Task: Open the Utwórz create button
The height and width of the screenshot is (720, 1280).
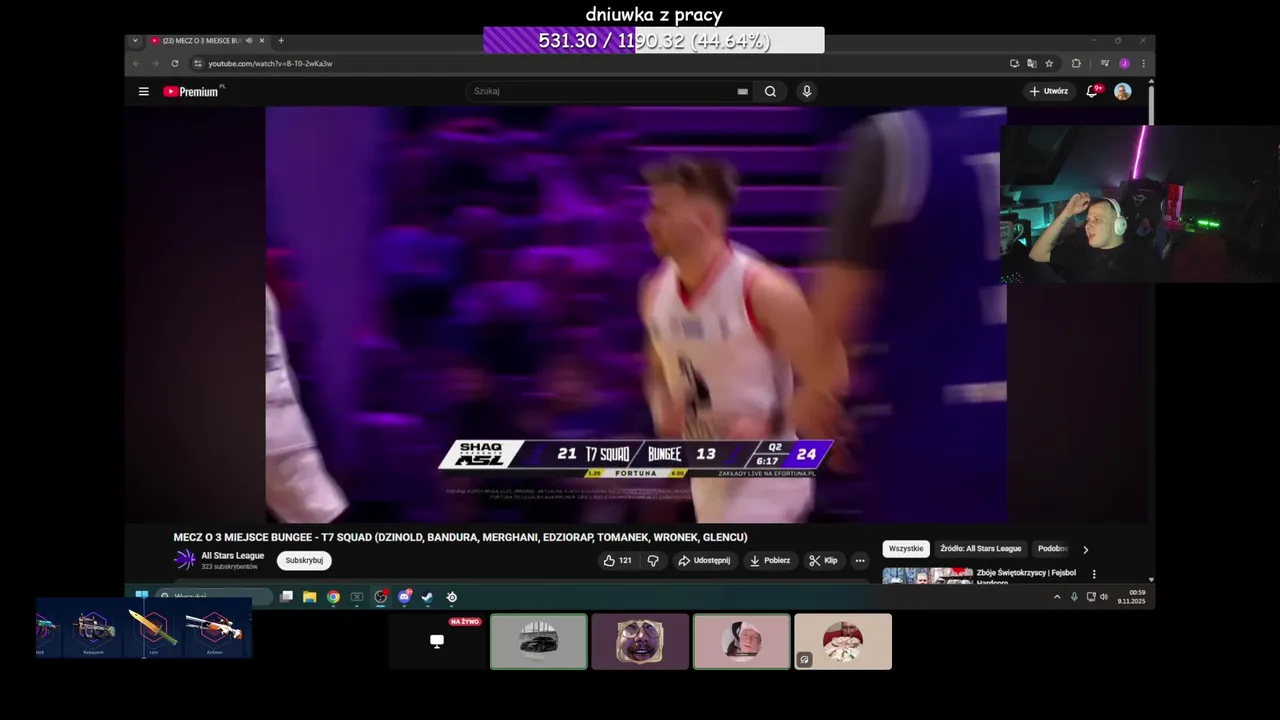Action: click(1048, 91)
